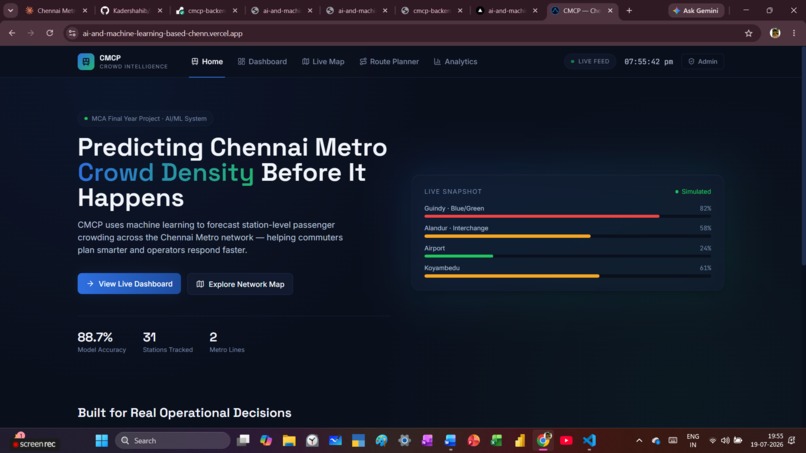This screenshot has height=453, width=806.
Task: Open the Admin account button
Action: tap(703, 62)
